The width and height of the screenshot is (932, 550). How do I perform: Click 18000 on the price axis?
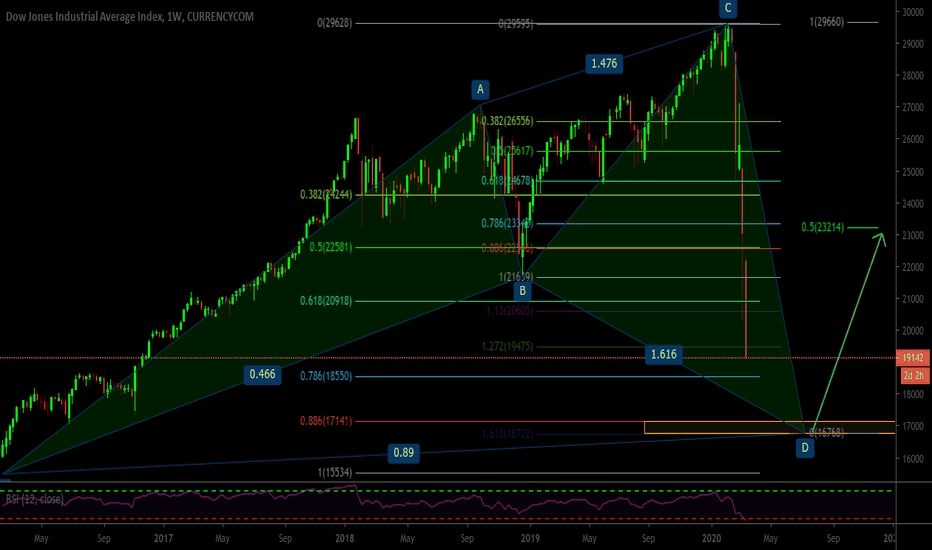(912, 394)
